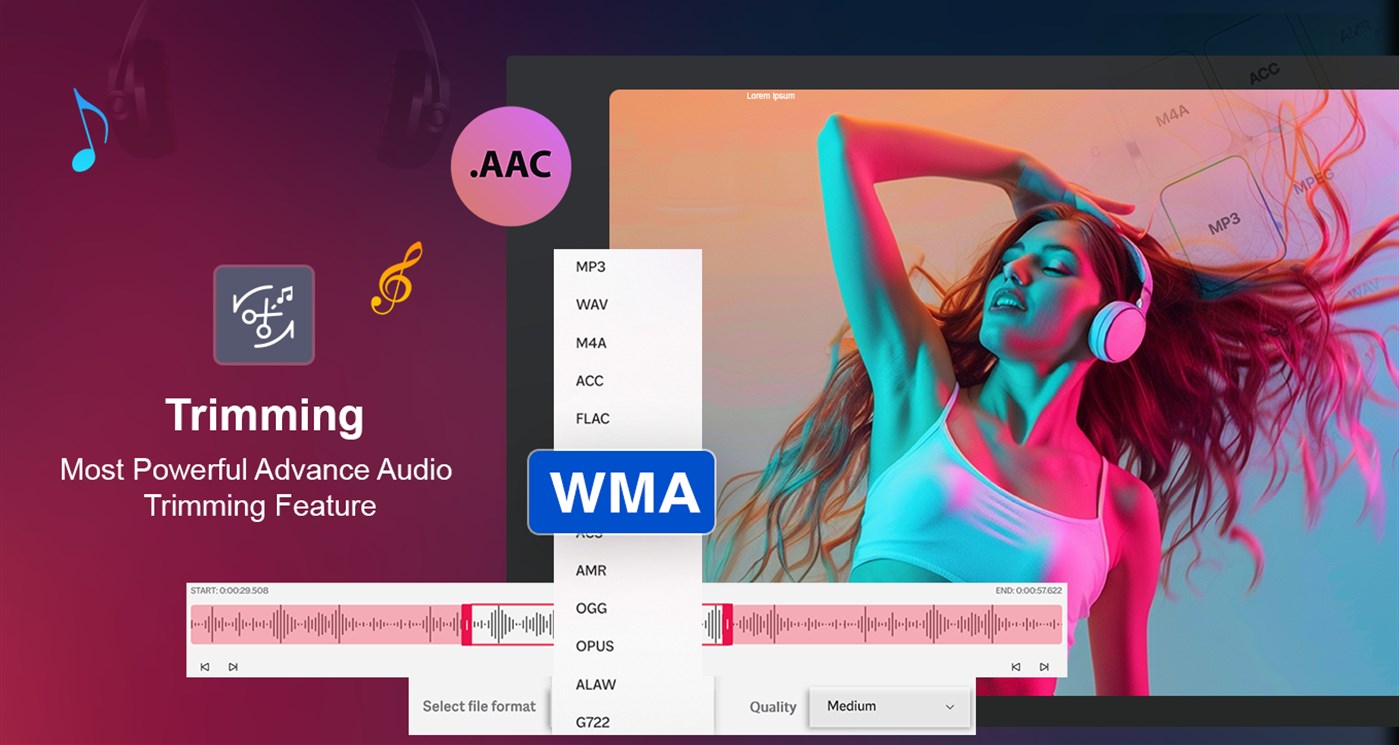The height and width of the screenshot is (745, 1399).
Task: Select the OPUS audio format option
Action: click(596, 646)
